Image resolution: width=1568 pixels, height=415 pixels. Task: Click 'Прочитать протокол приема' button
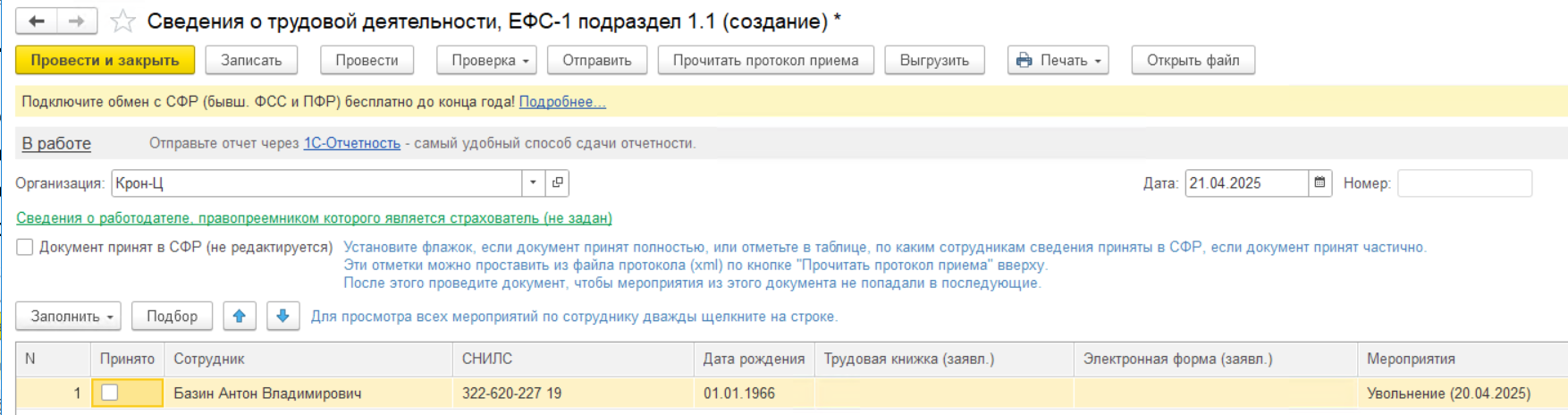pyautogui.click(x=766, y=60)
